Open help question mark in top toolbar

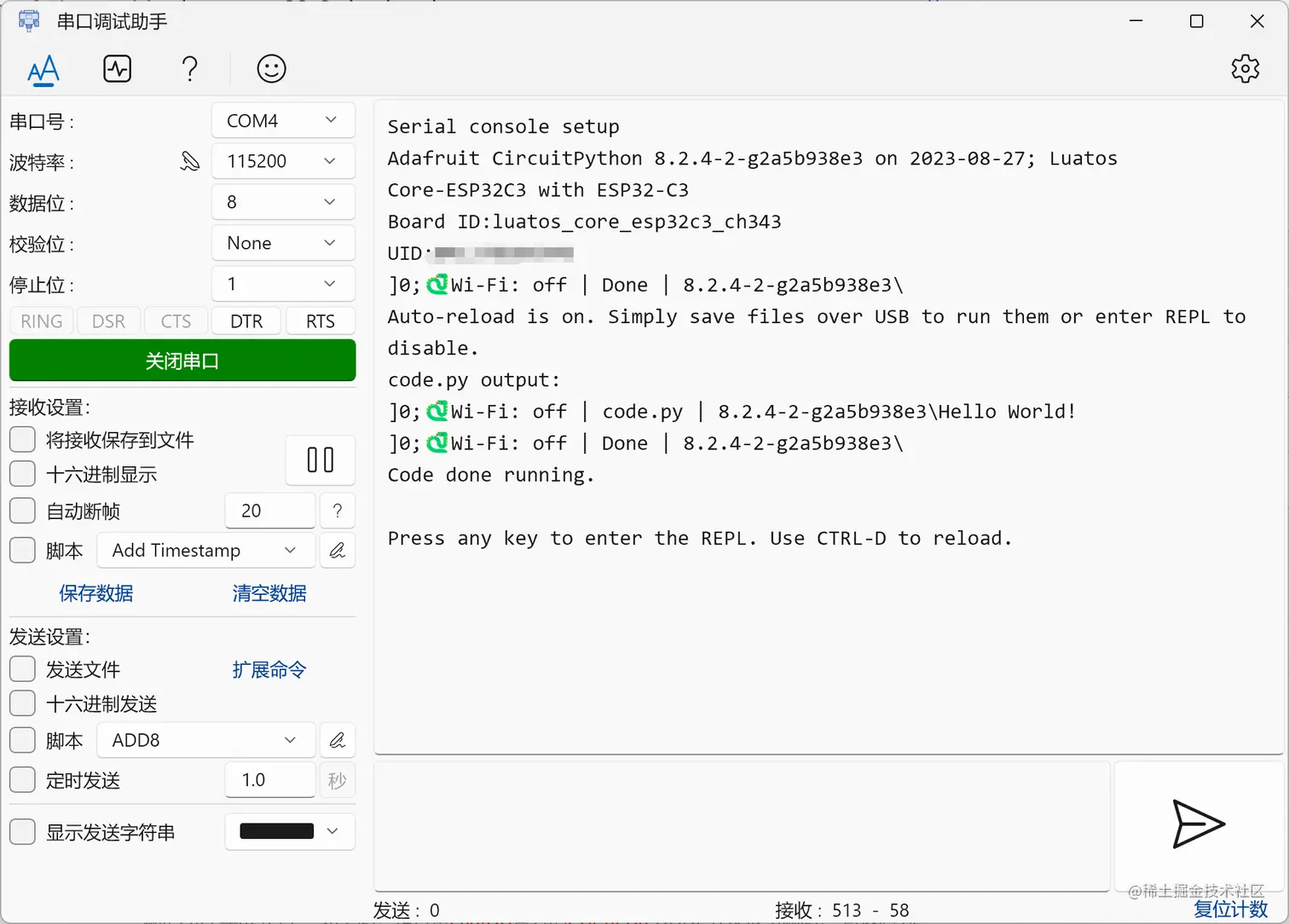(x=190, y=69)
